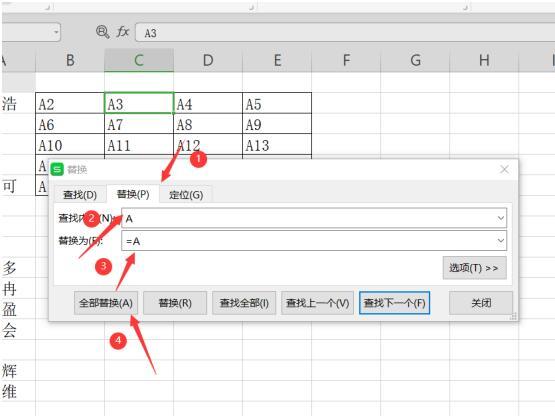The width and height of the screenshot is (555, 416).
Task: Click the 全部替换(A) button
Action: (106, 303)
